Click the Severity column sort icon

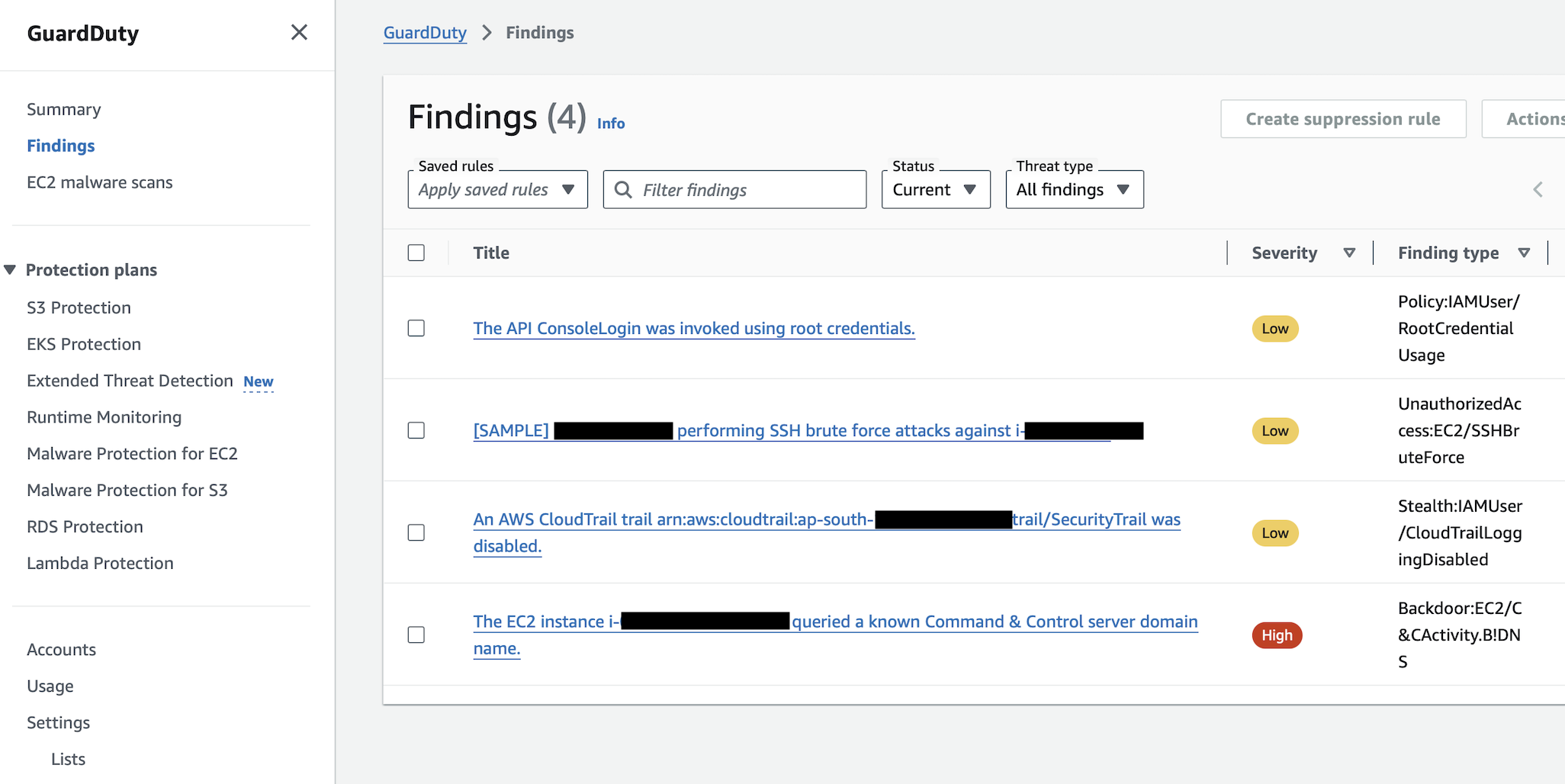pos(1349,252)
